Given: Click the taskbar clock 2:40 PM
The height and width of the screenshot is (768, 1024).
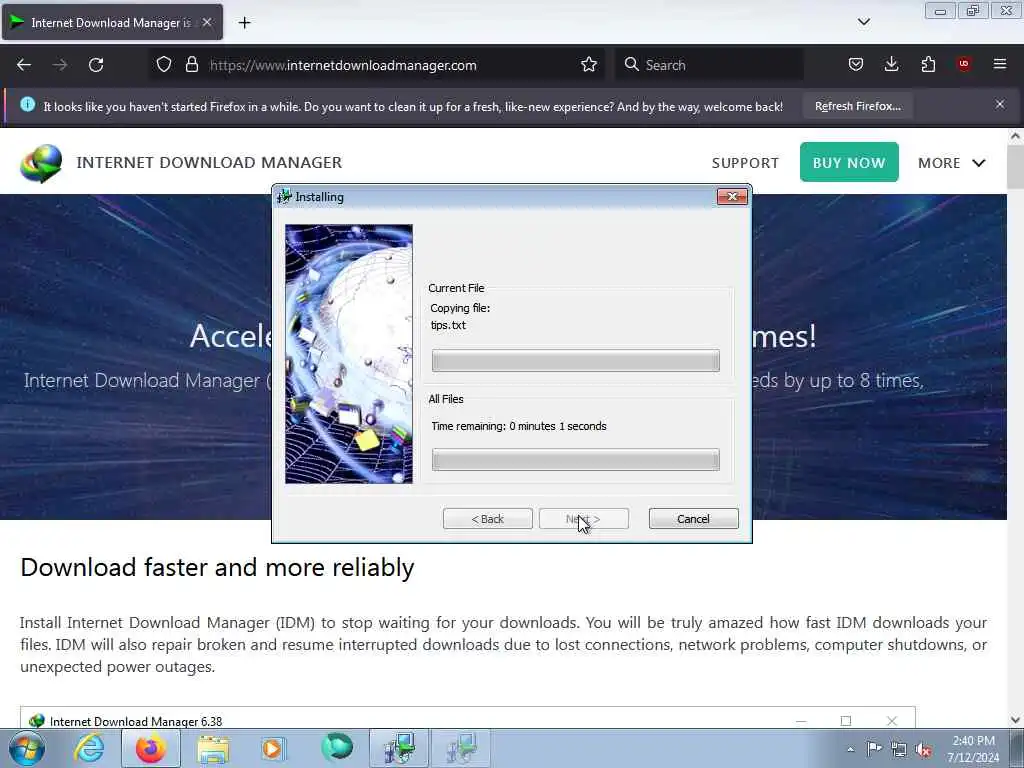Looking at the screenshot, I should pos(973,741).
